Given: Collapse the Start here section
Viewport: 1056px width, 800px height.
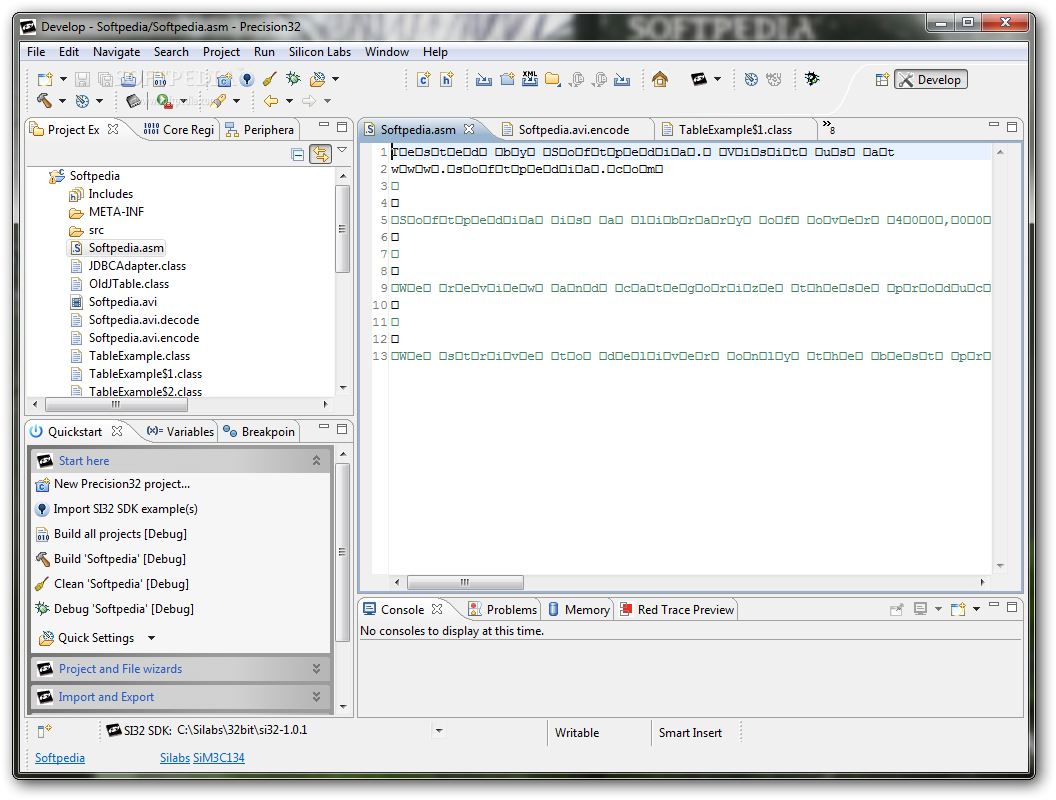Looking at the screenshot, I should coord(317,461).
